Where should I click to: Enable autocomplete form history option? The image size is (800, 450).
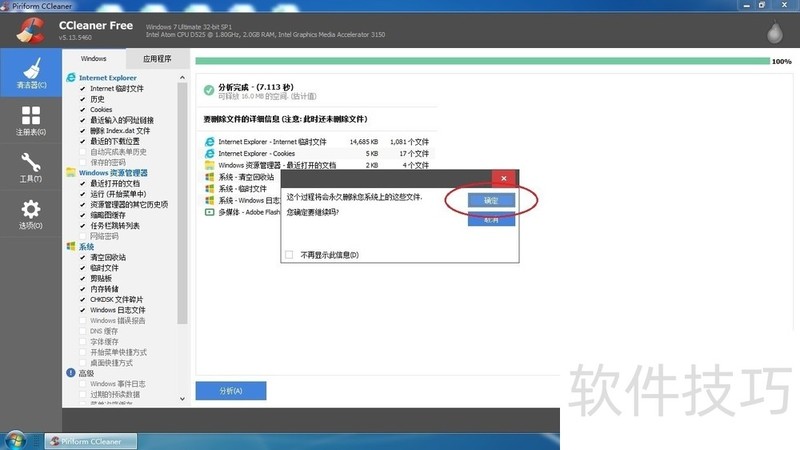point(83,152)
